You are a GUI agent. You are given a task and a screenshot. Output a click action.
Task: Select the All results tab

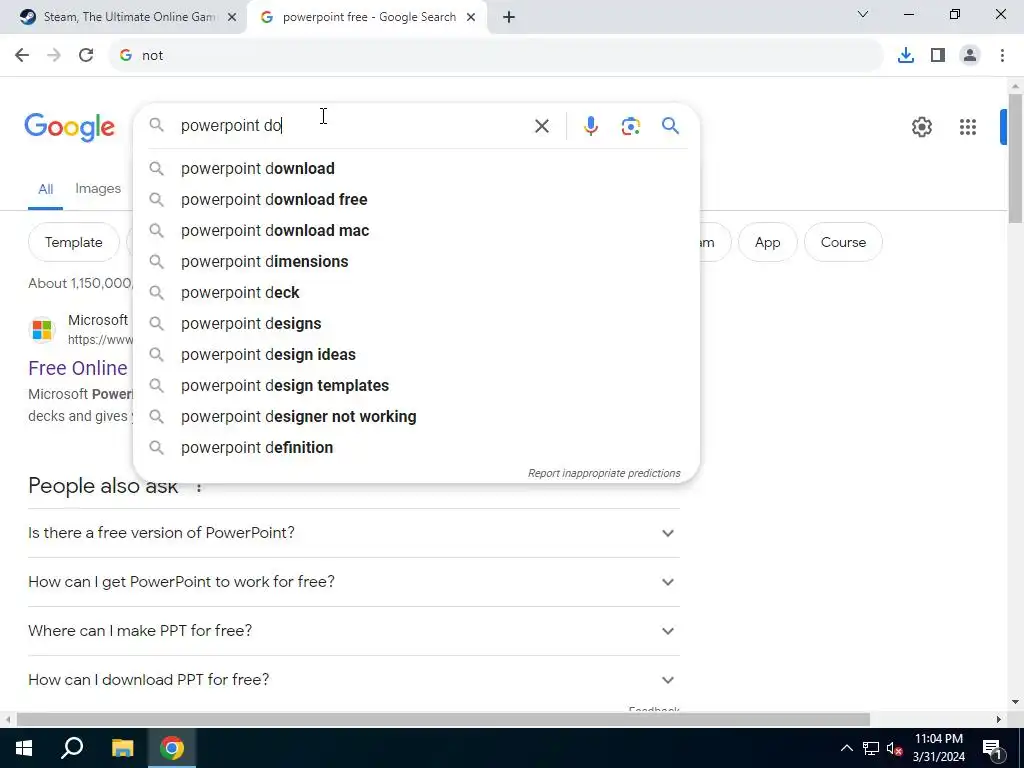pyautogui.click(x=45, y=189)
